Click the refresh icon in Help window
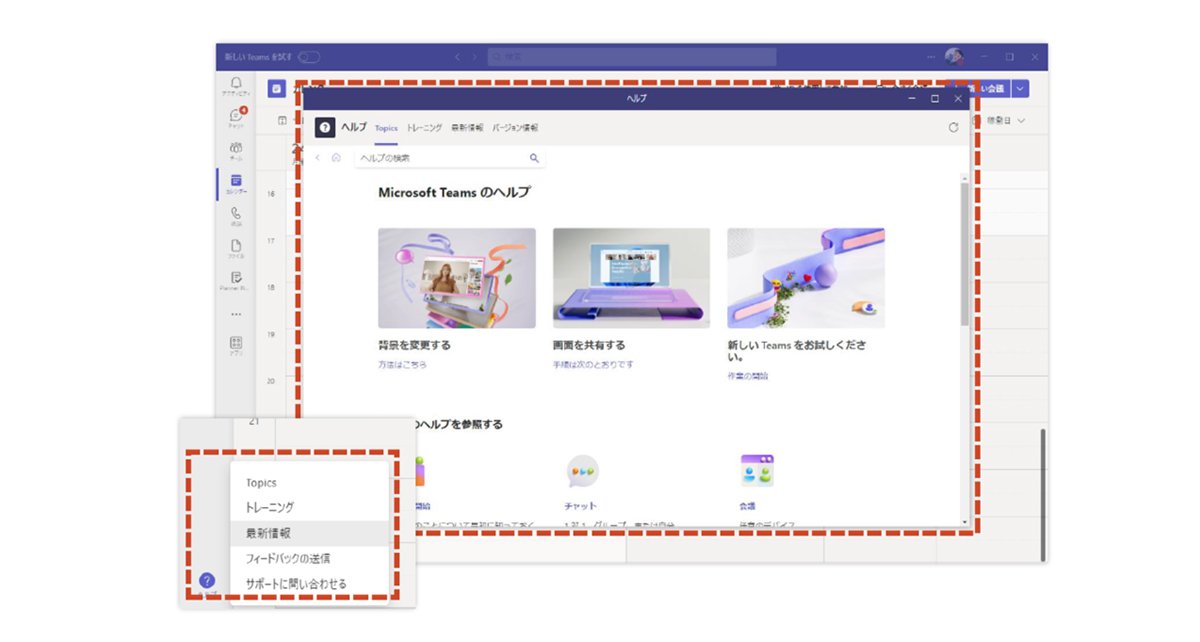Image resolution: width=1200 pixels, height=642 pixels. (x=953, y=127)
